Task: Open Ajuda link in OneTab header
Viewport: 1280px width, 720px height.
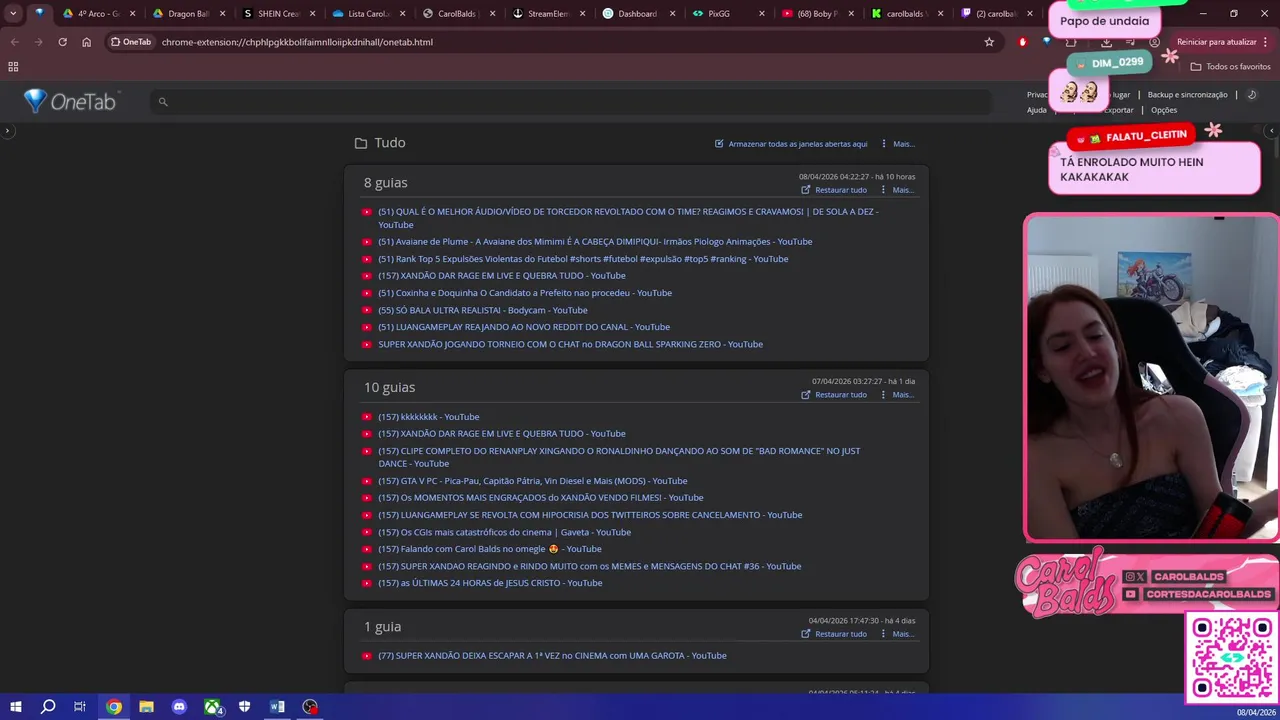Action: click(1037, 110)
